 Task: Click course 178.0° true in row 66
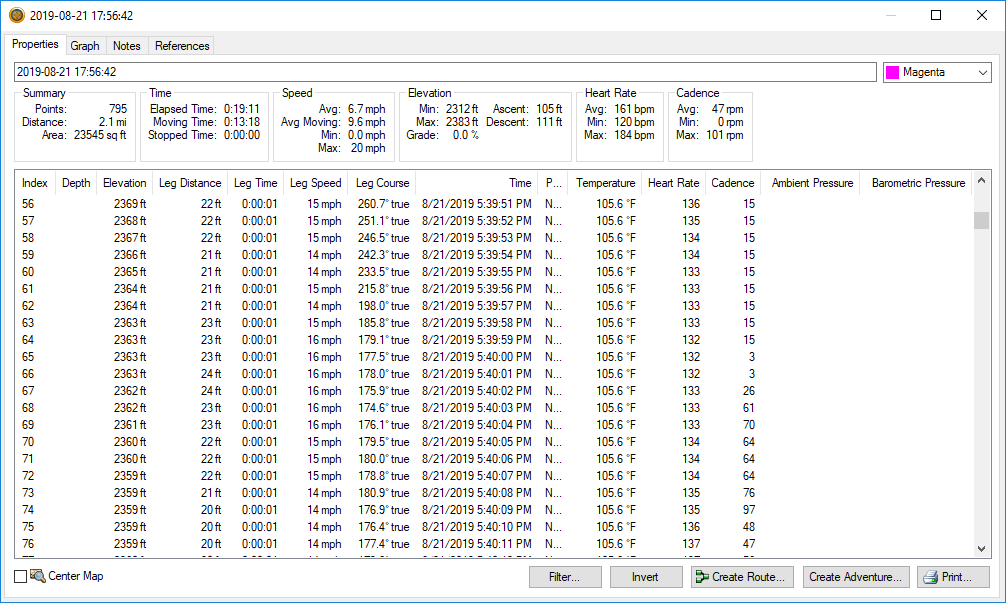click(384, 374)
